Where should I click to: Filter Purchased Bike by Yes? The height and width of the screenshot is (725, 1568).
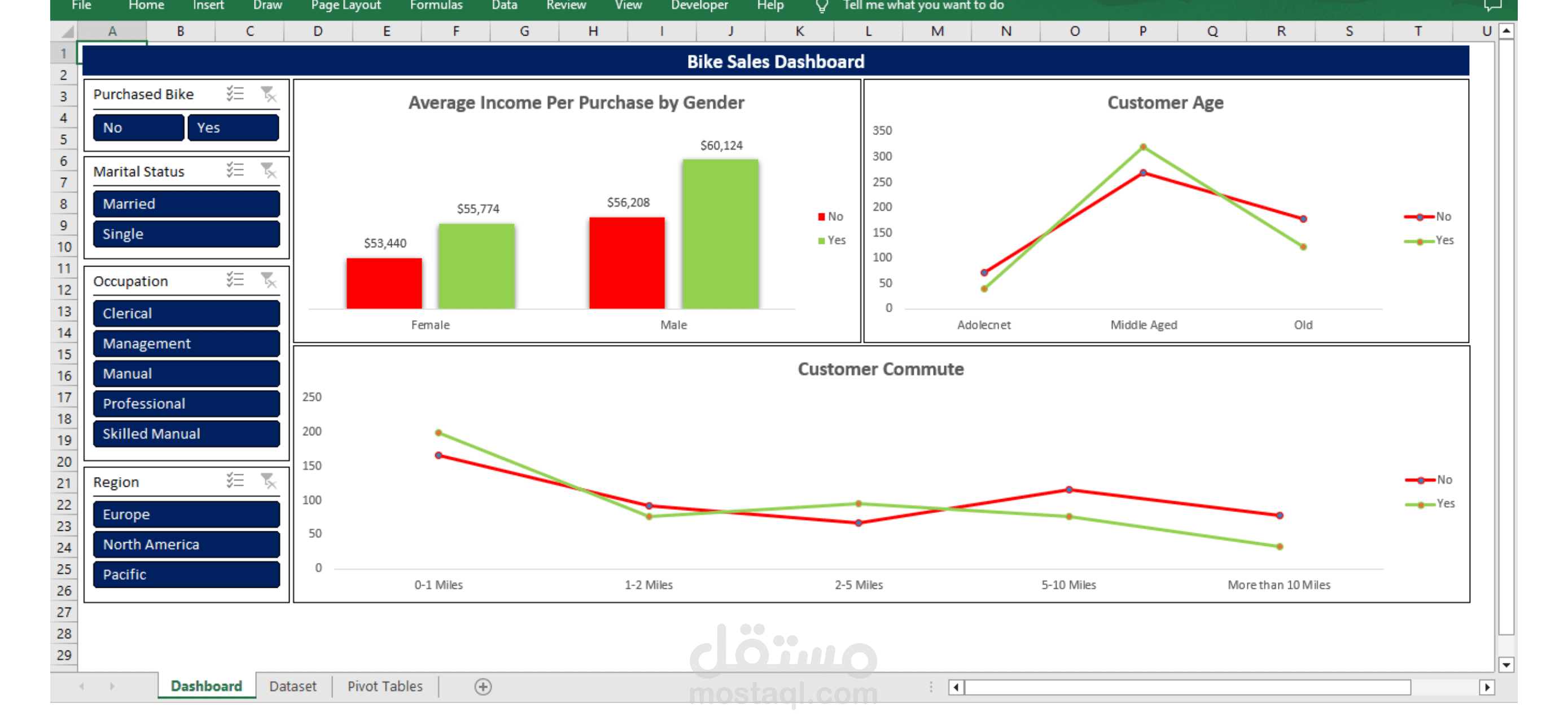233,128
